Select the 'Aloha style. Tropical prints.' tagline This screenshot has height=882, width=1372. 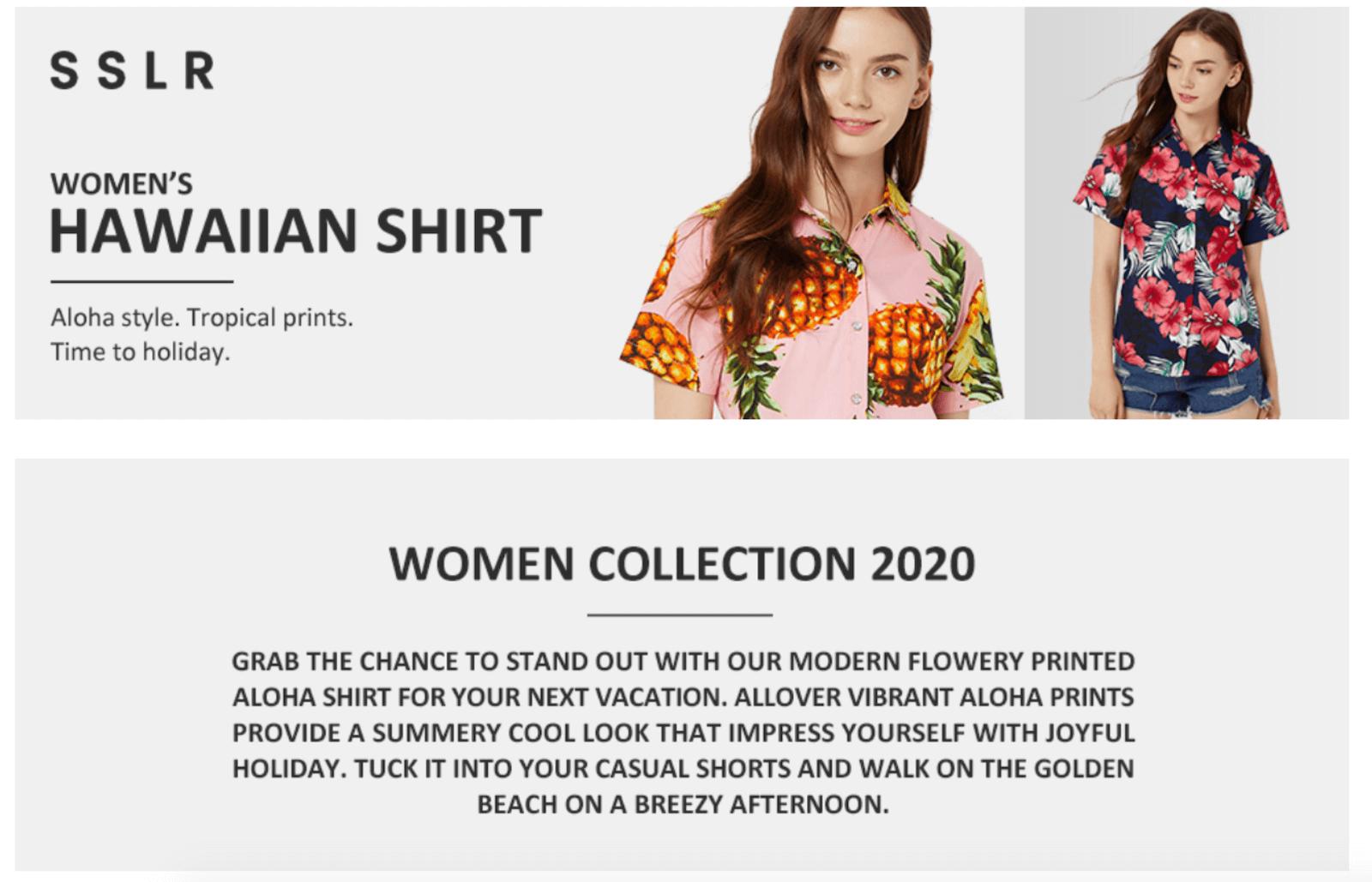coord(202,318)
